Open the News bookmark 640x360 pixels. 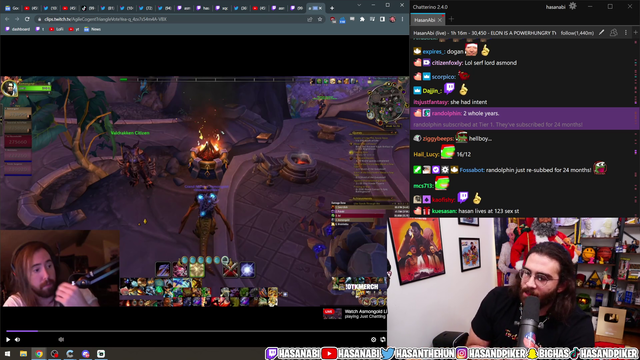pos(92,29)
